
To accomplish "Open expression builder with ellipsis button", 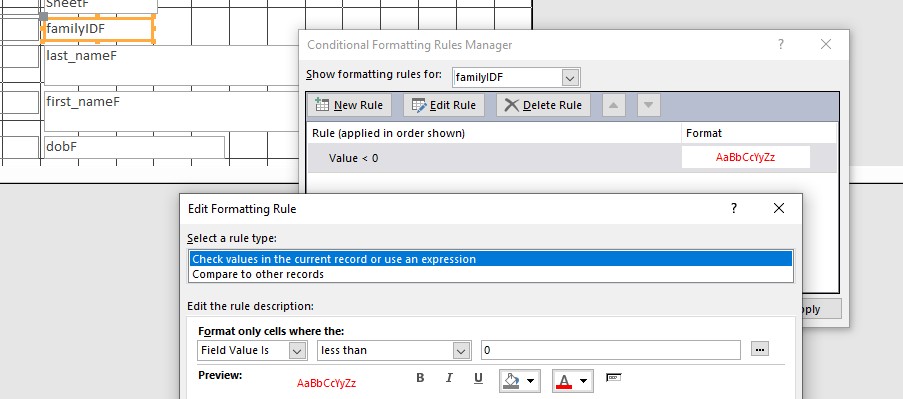I will (760, 349).
